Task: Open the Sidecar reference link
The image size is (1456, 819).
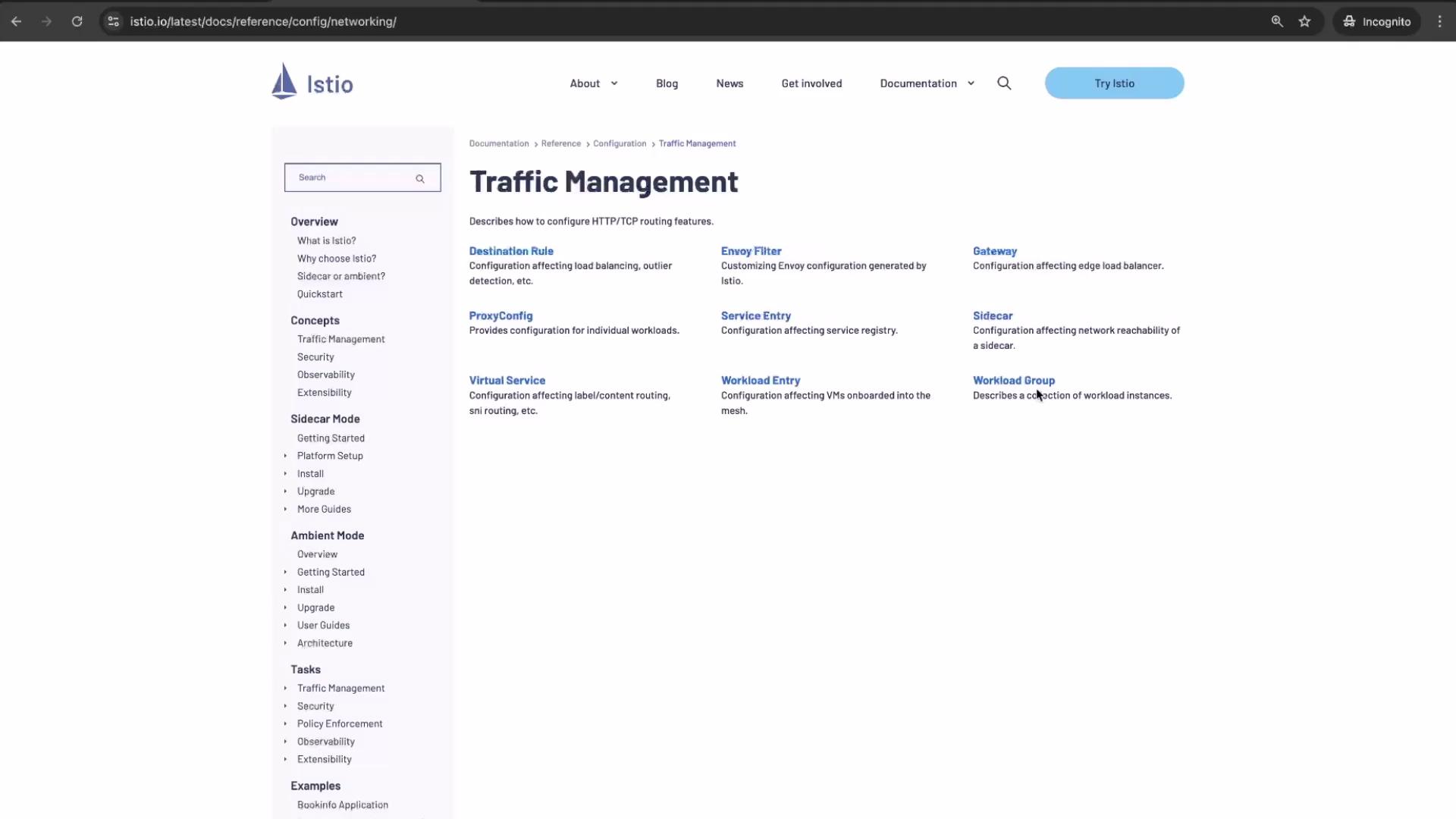Action: click(993, 315)
